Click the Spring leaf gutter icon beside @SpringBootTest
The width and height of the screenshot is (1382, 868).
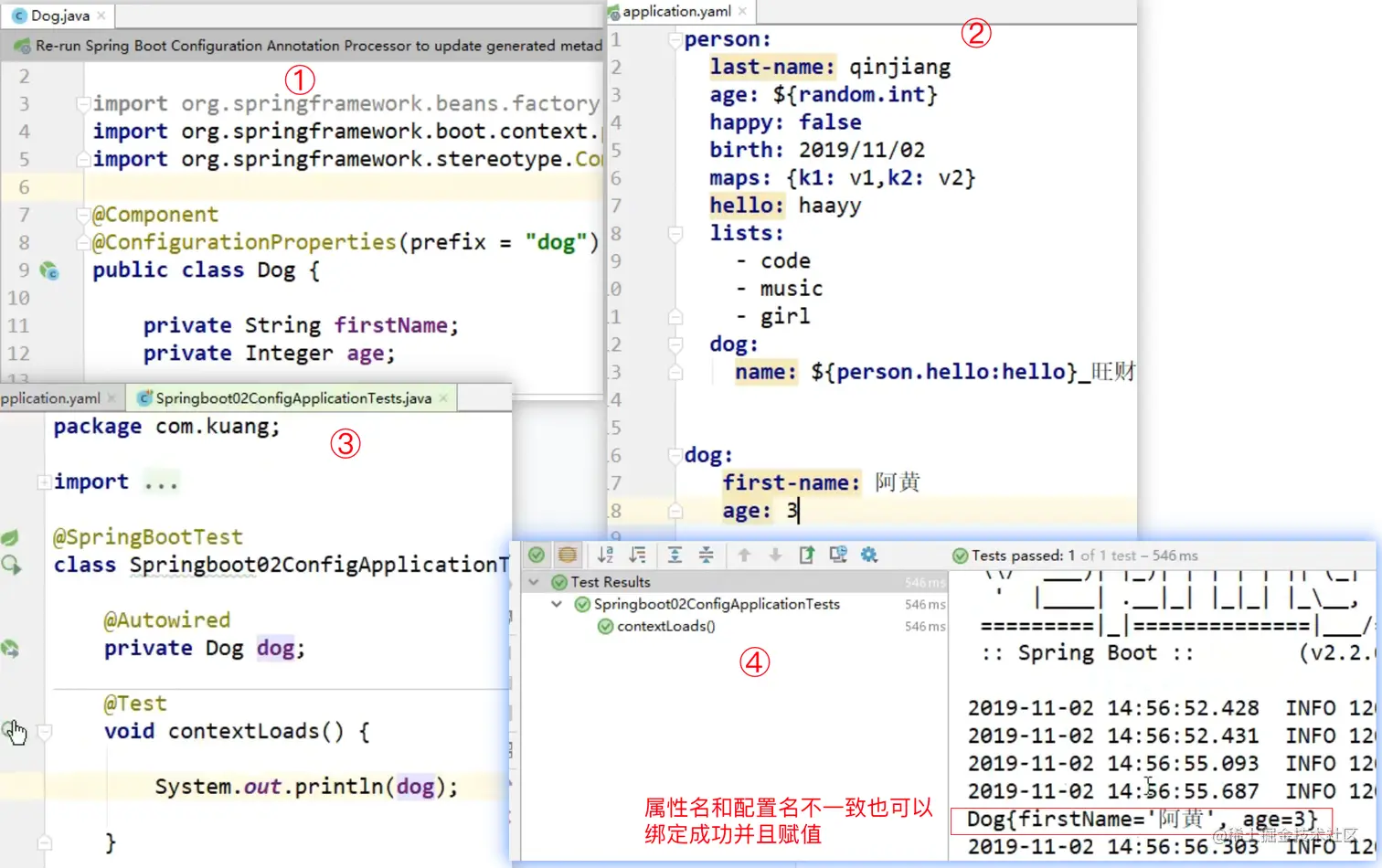[x=10, y=537]
